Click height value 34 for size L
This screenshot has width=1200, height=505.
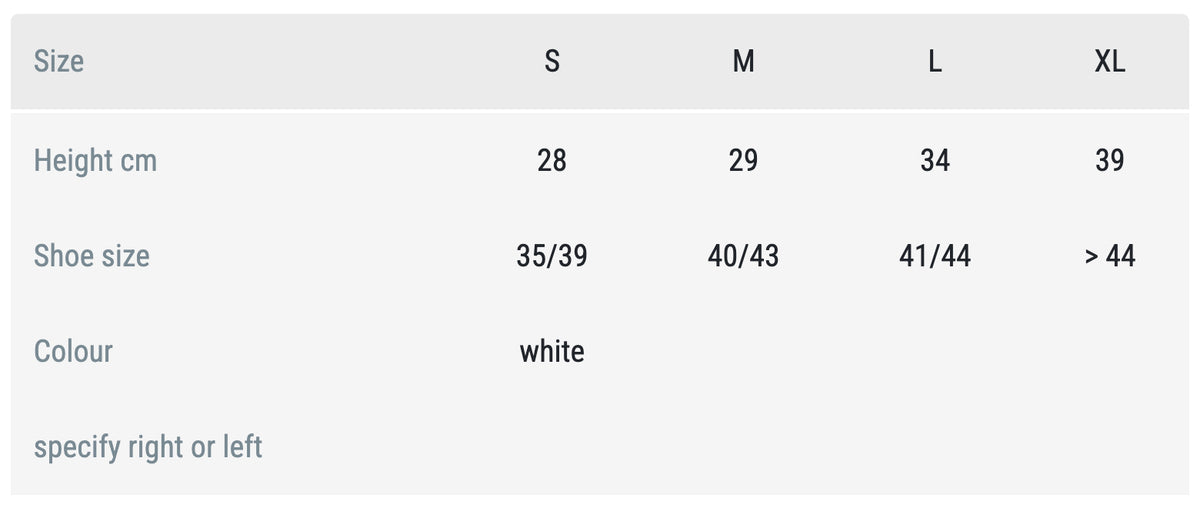coord(934,160)
